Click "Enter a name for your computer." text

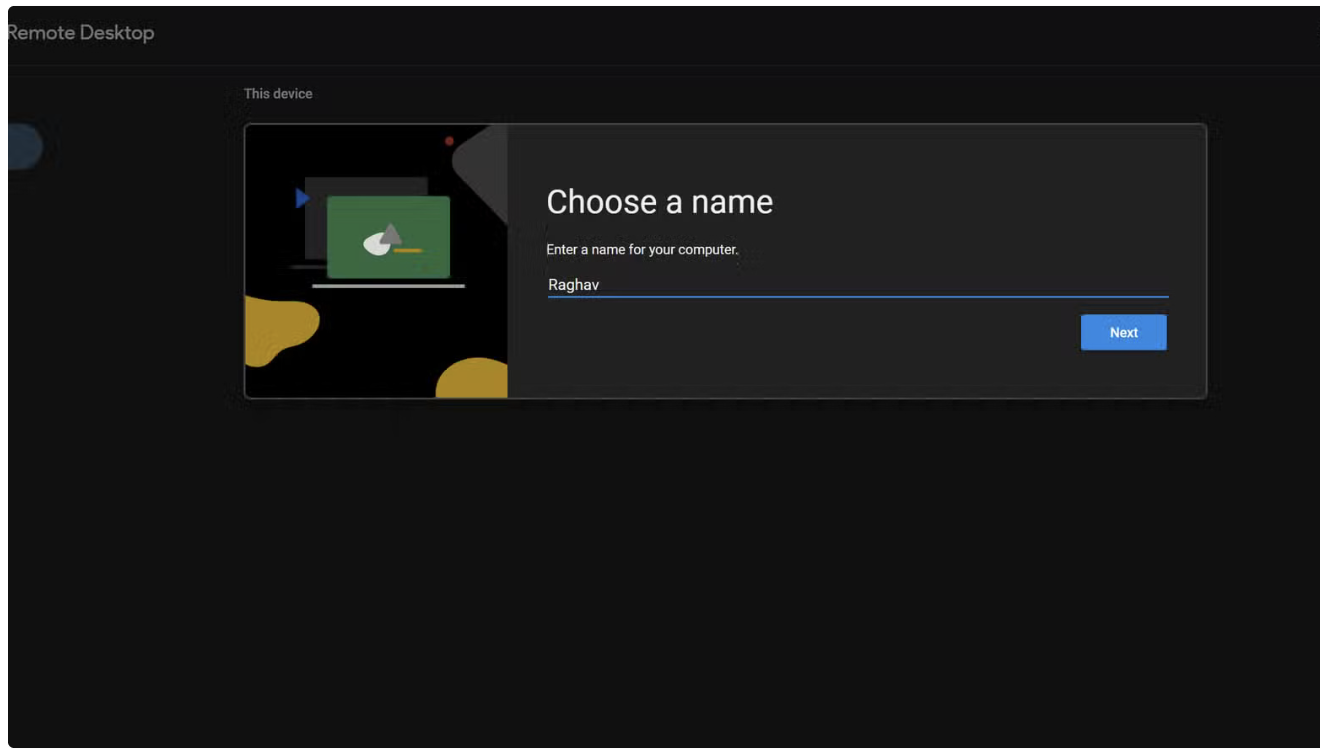[x=642, y=250]
